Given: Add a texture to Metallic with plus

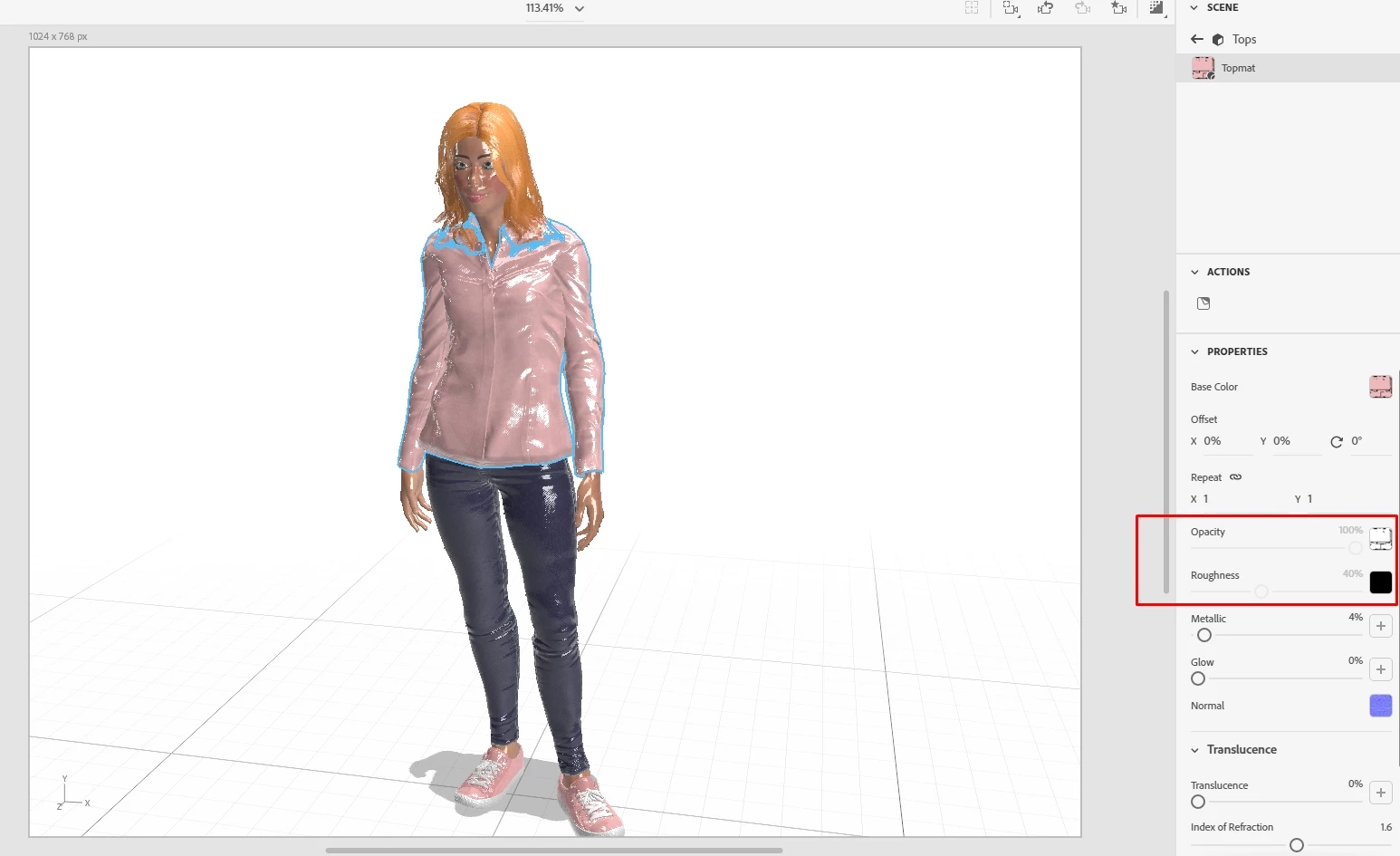Looking at the screenshot, I should click(1380, 626).
